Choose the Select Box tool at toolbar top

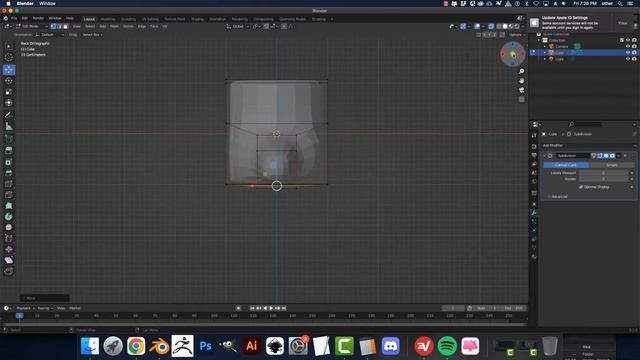pos(9,47)
